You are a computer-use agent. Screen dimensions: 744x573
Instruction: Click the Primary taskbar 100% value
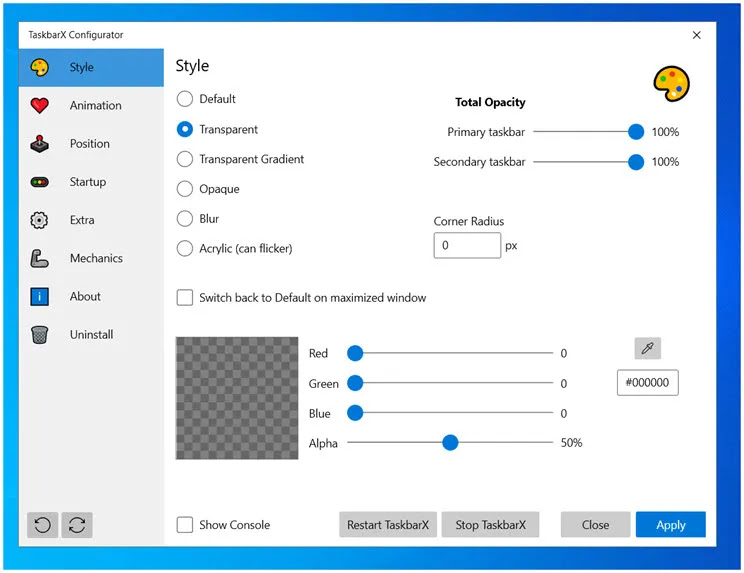pos(665,132)
